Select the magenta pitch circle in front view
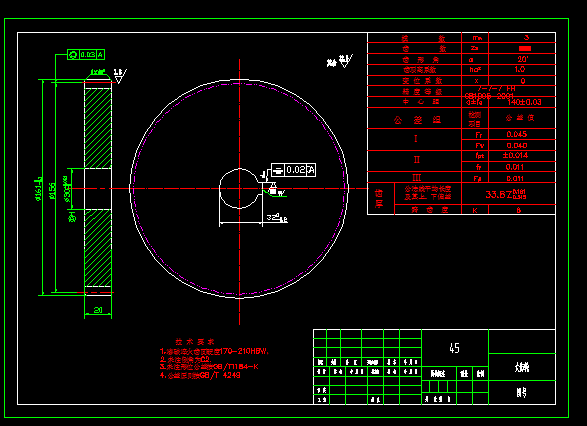 point(239,188)
